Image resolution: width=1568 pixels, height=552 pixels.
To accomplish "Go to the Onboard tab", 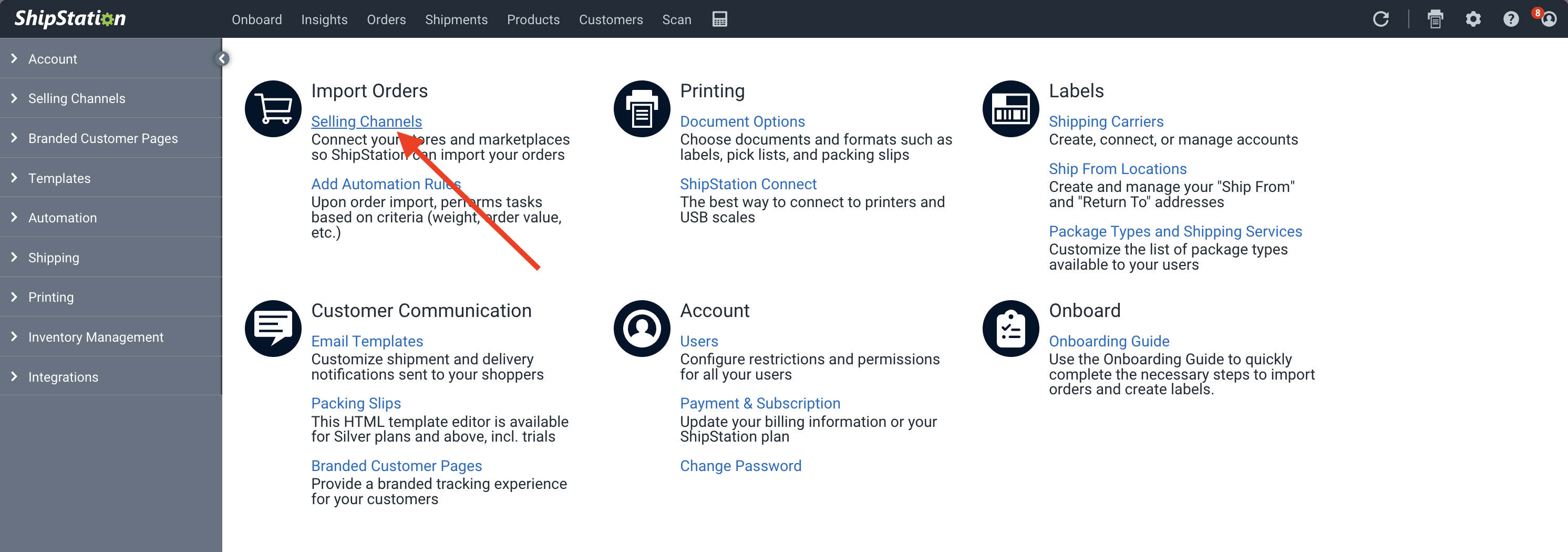I will [x=257, y=19].
